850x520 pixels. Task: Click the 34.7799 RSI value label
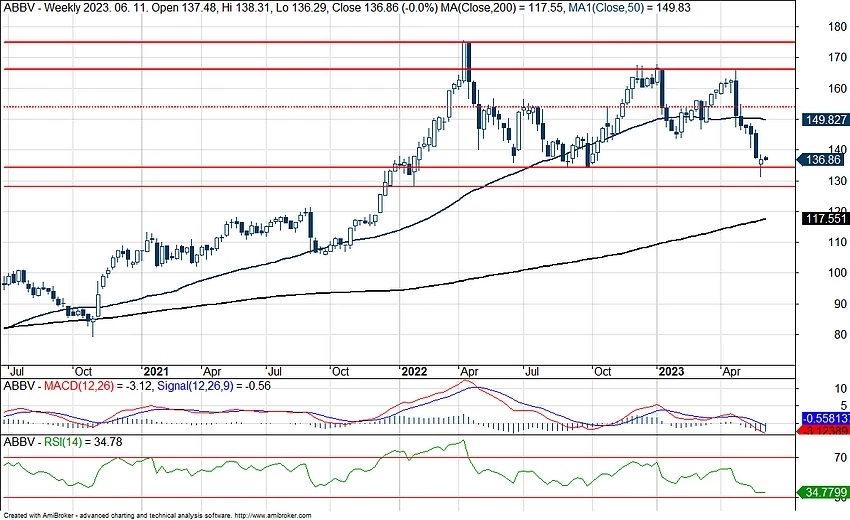point(824,492)
